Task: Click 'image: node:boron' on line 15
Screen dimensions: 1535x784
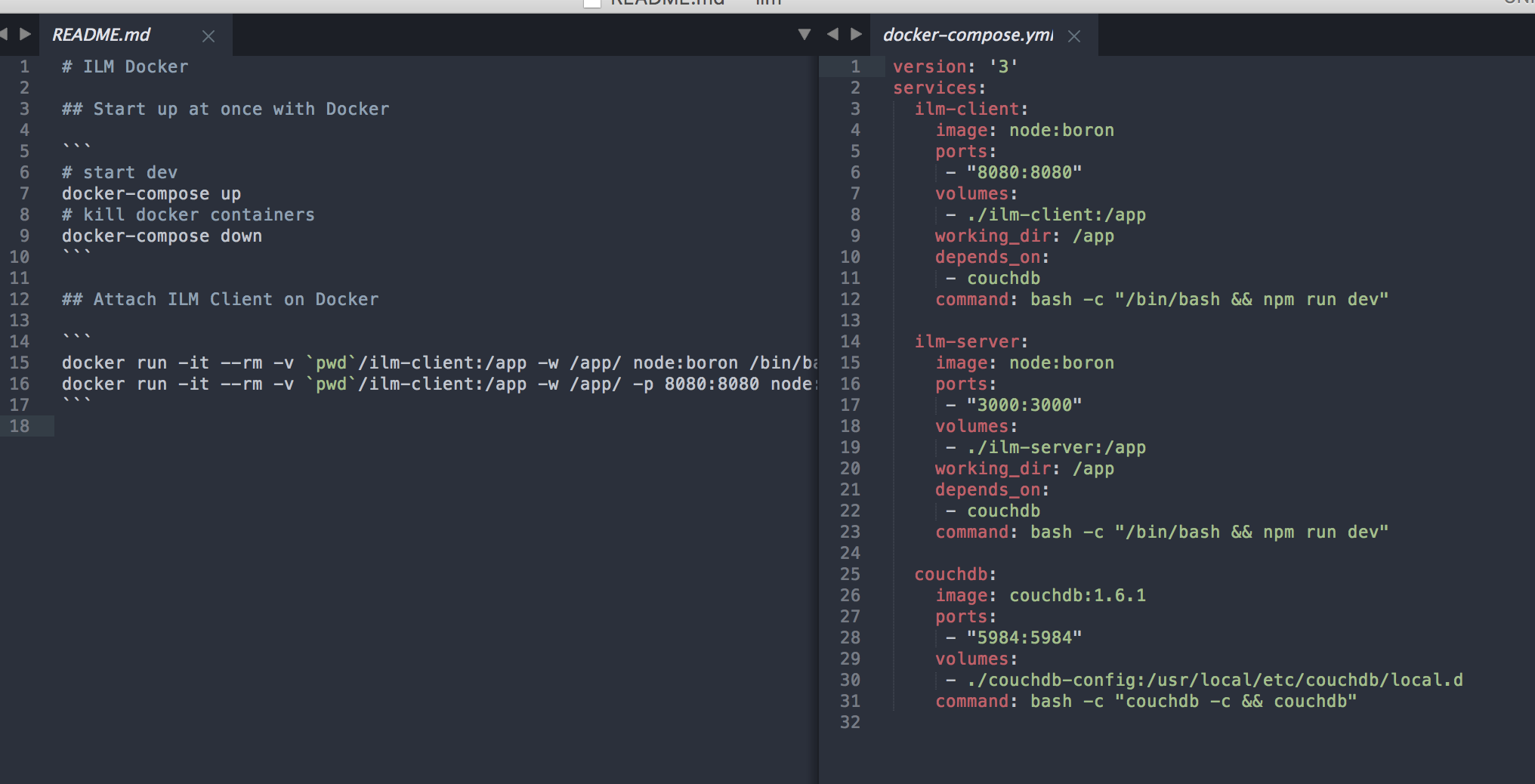Action: tap(1024, 363)
